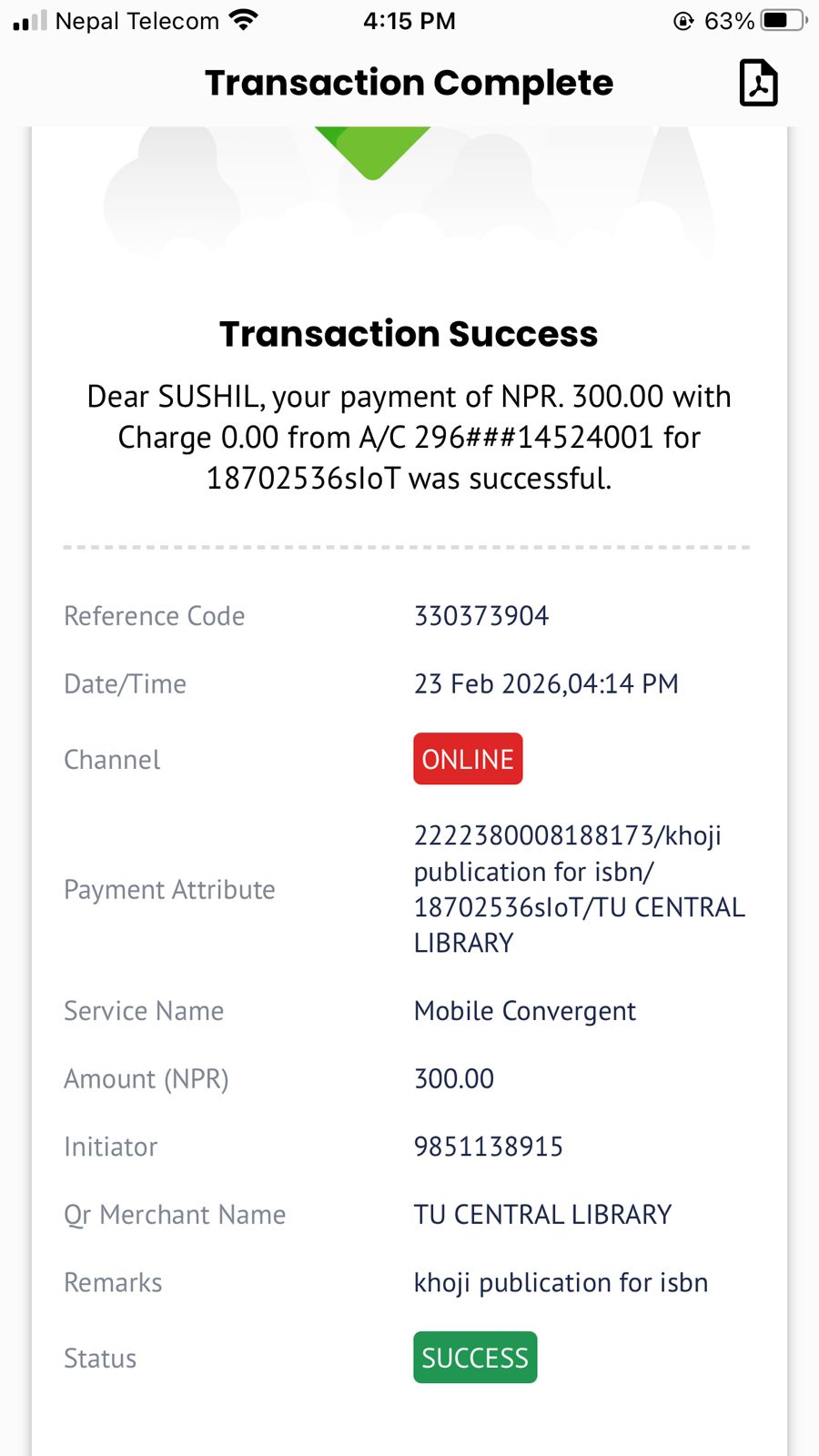Tap the 4:15 PM status bar clock
Screen dimensions: 819x1456
pyautogui.click(x=409, y=21)
